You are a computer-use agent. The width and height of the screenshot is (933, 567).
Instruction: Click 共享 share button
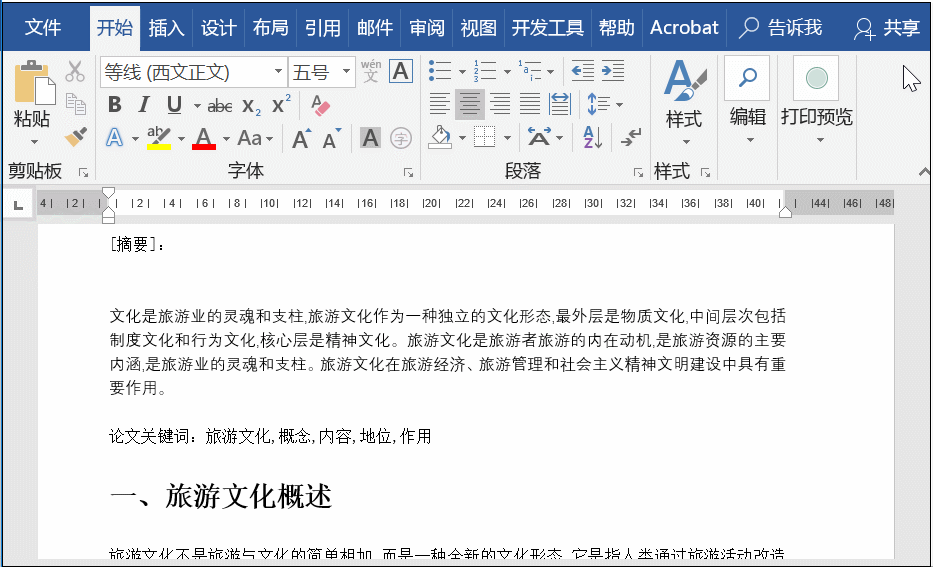(887, 27)
